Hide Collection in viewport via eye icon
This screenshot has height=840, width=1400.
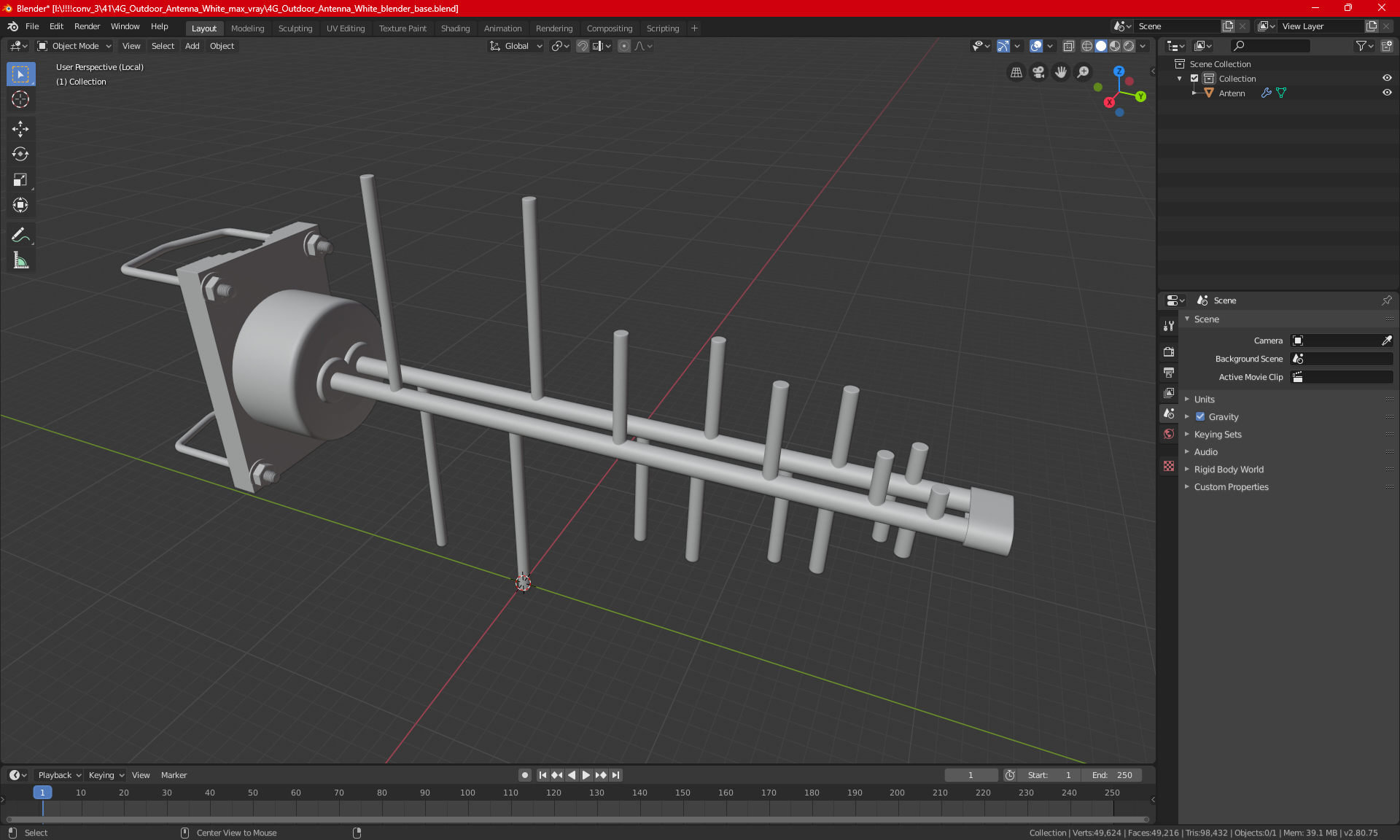tap(1387, 78)
